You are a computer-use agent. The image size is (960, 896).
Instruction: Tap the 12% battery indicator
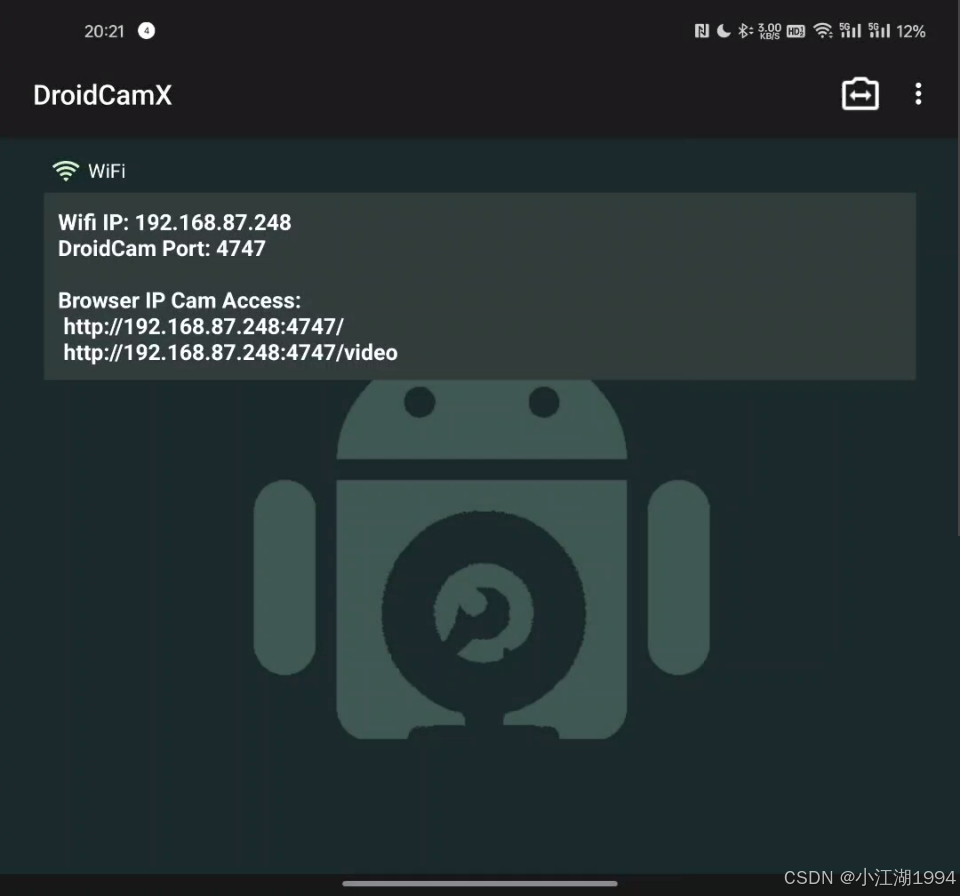click(x=910, y=31)
